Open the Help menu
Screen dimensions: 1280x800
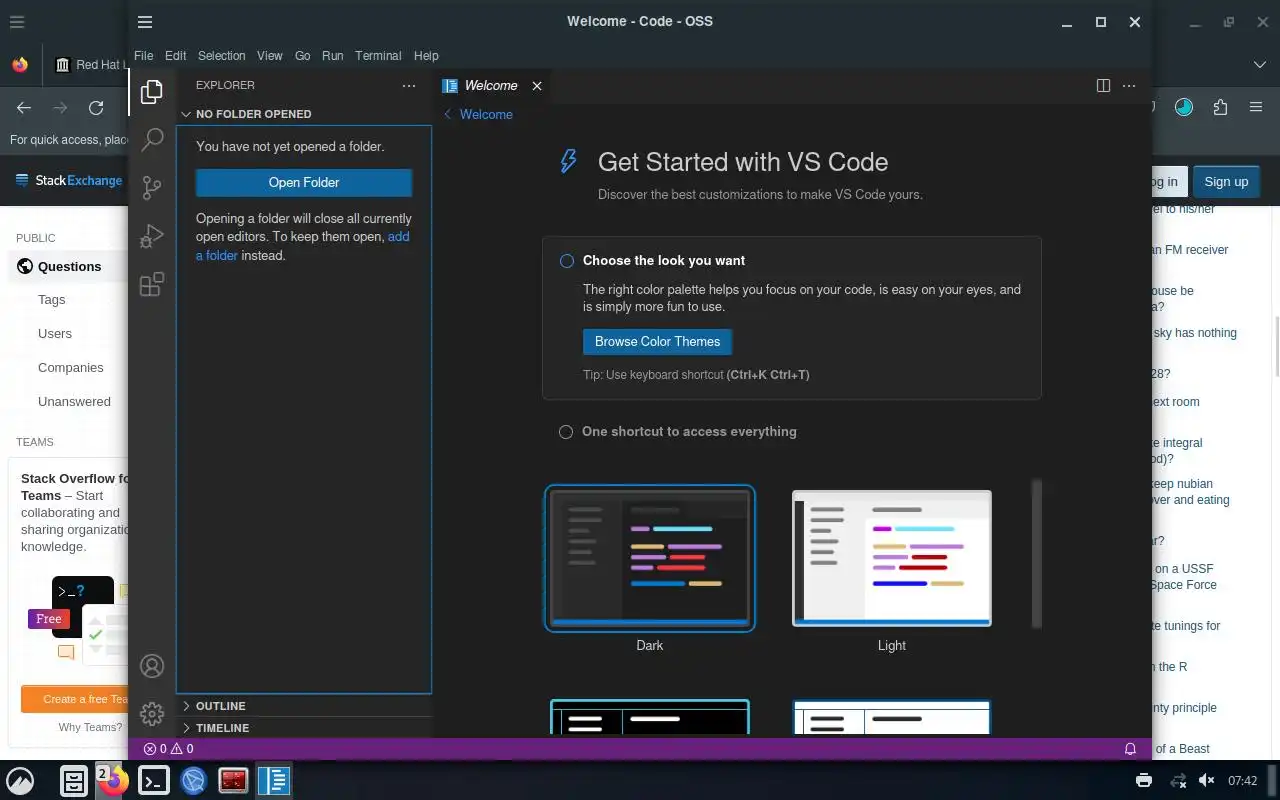tap(426, 56)
